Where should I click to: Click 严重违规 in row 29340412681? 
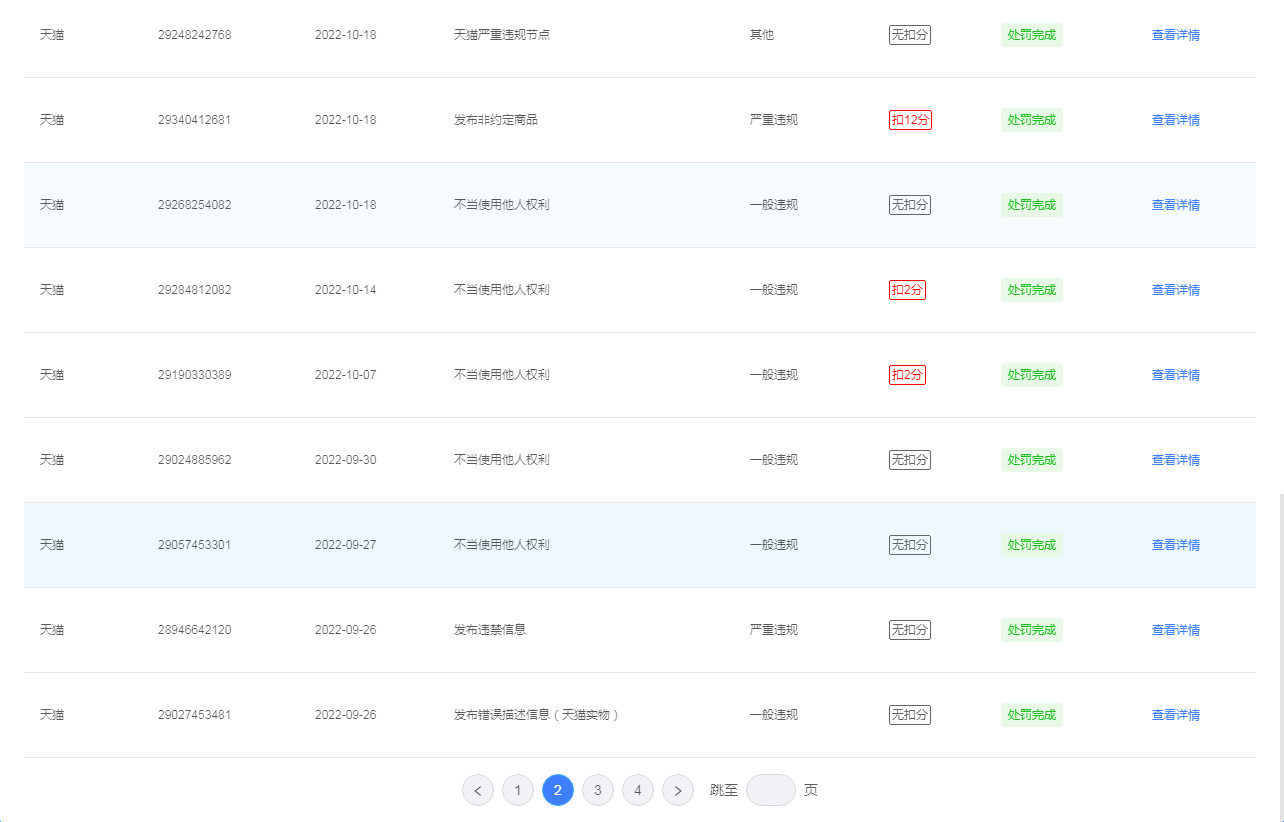coord(774,120)
